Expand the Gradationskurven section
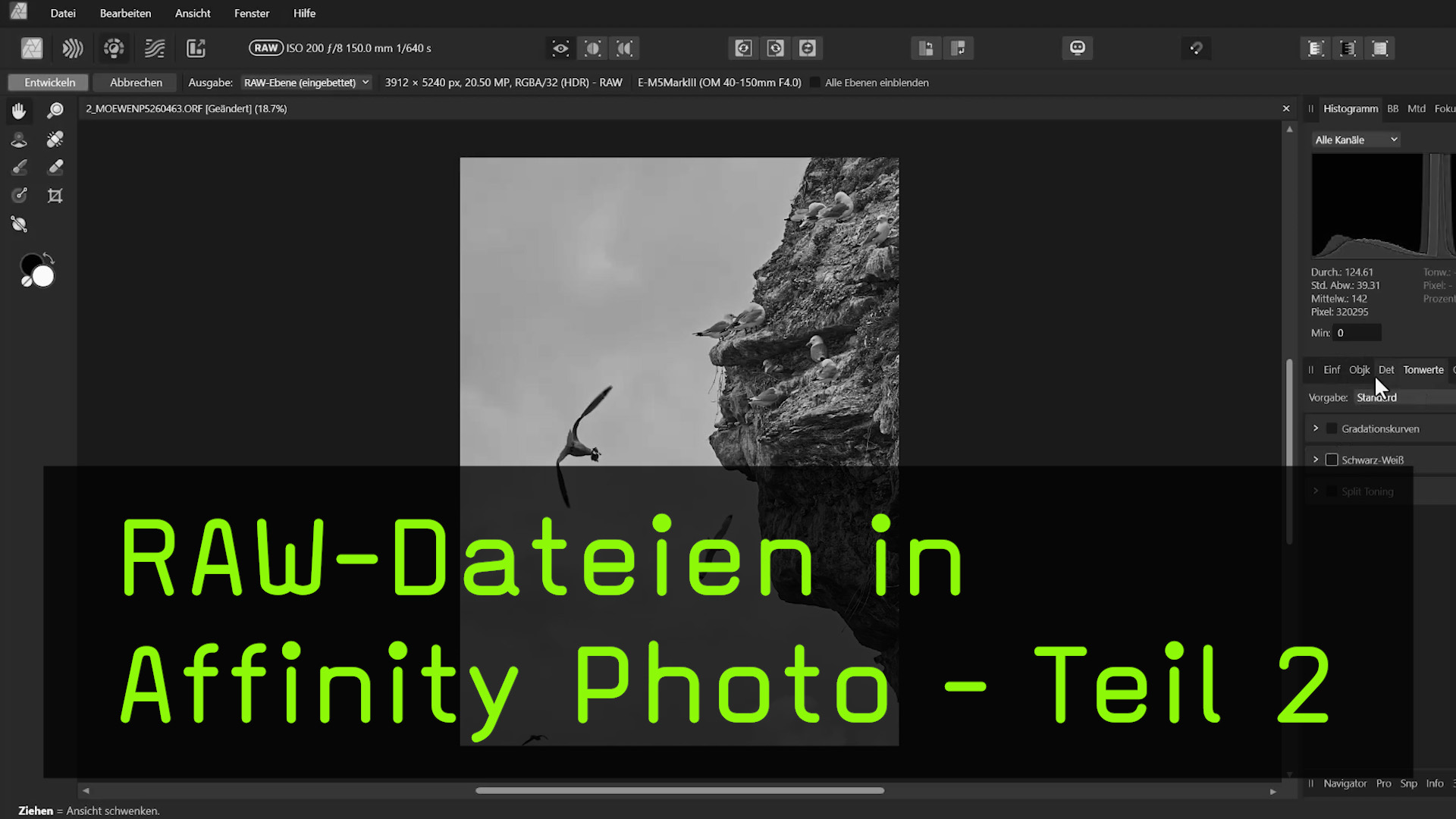1456x819 pixels. point(1316,428)
